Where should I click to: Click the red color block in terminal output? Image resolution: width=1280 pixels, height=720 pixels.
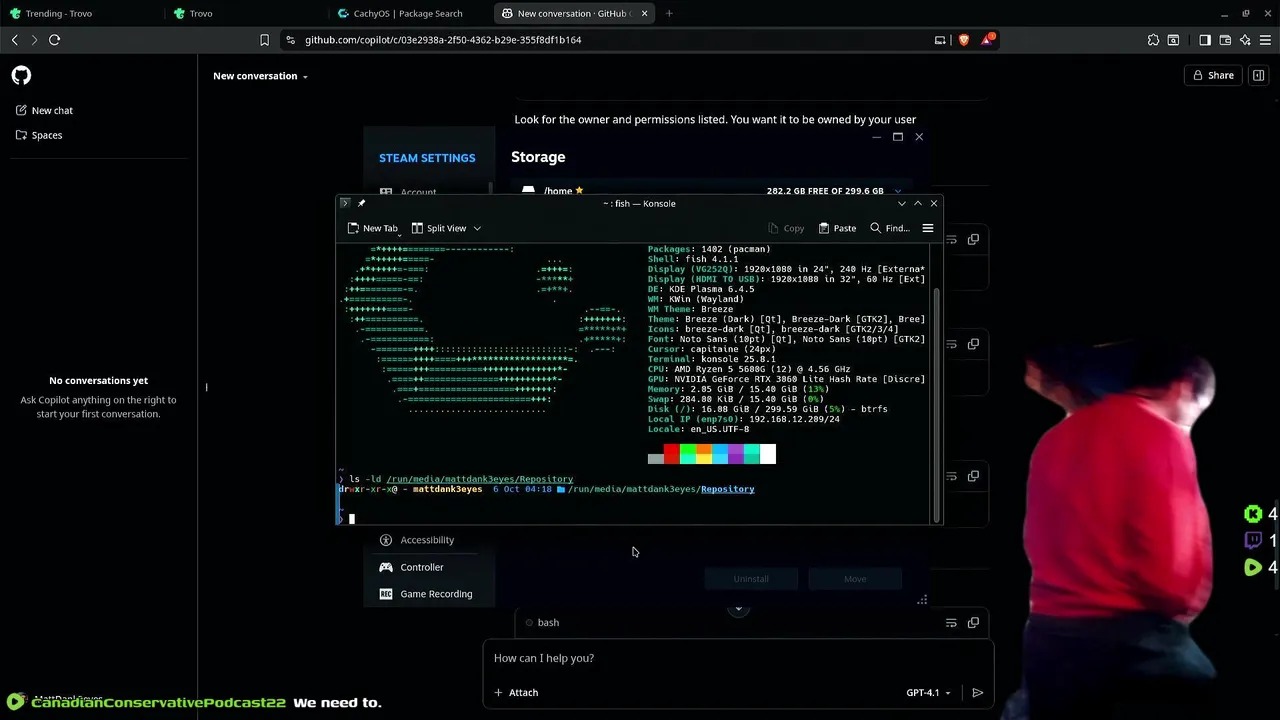pos(671,455)
